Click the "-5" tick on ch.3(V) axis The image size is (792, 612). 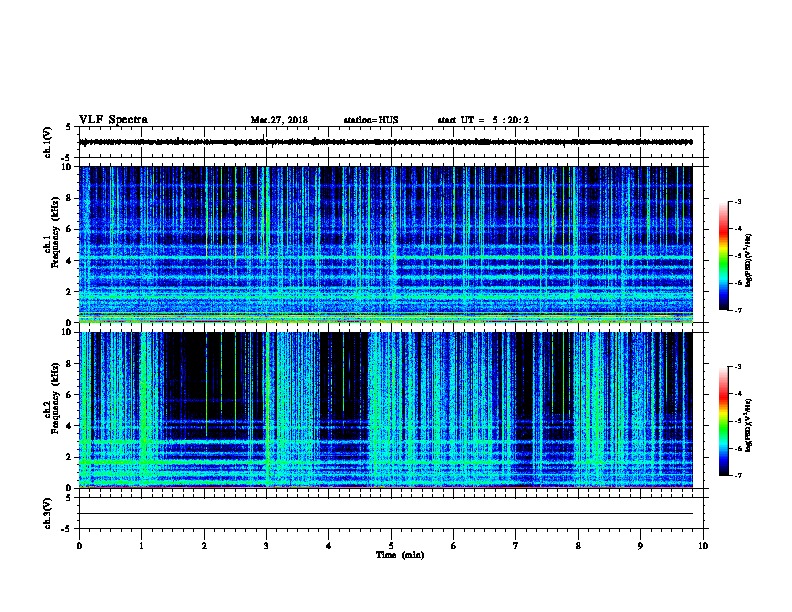[67, 529]
